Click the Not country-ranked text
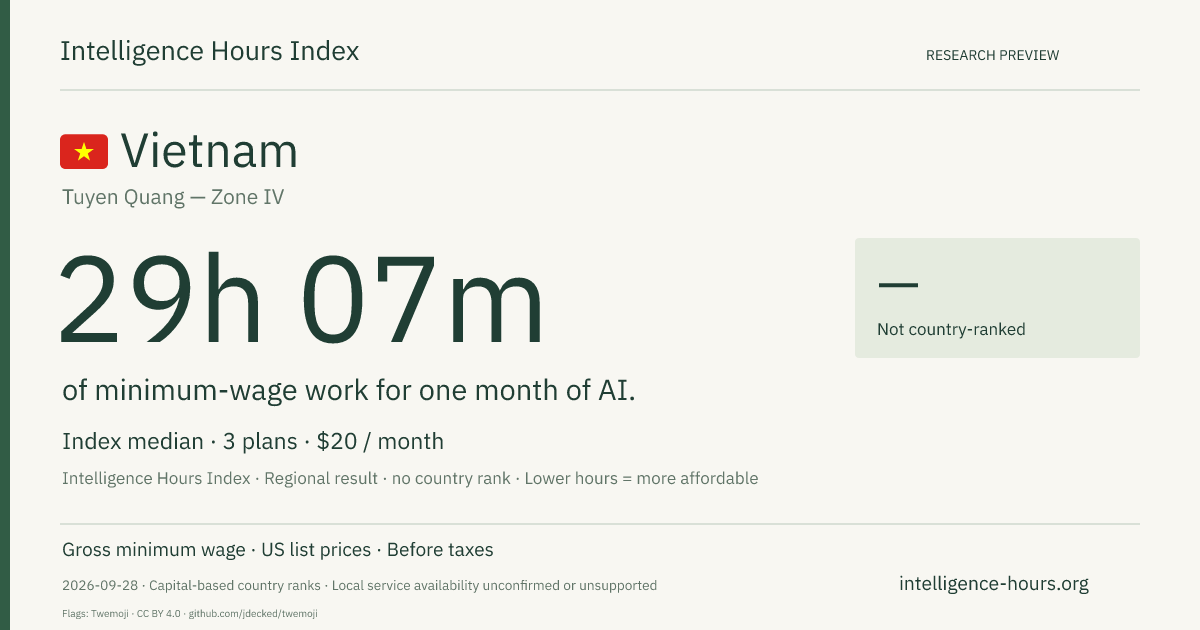Image resolution: width=1200 pixels, height=630 pixels. [951, 329]
